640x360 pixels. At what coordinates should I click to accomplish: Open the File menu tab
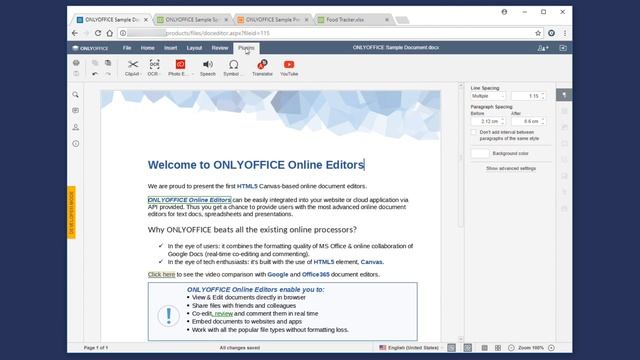(127, 48)
